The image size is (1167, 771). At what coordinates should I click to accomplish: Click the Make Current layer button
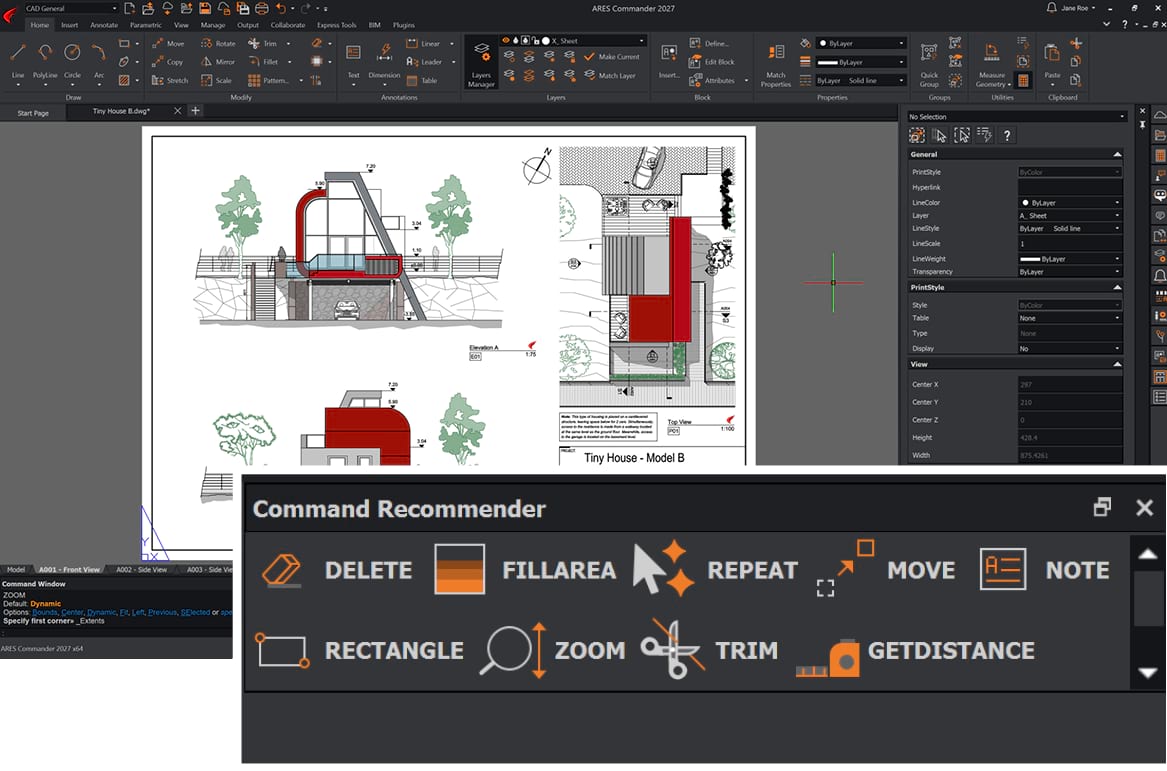pyautogui.click(x=611, y=57)
